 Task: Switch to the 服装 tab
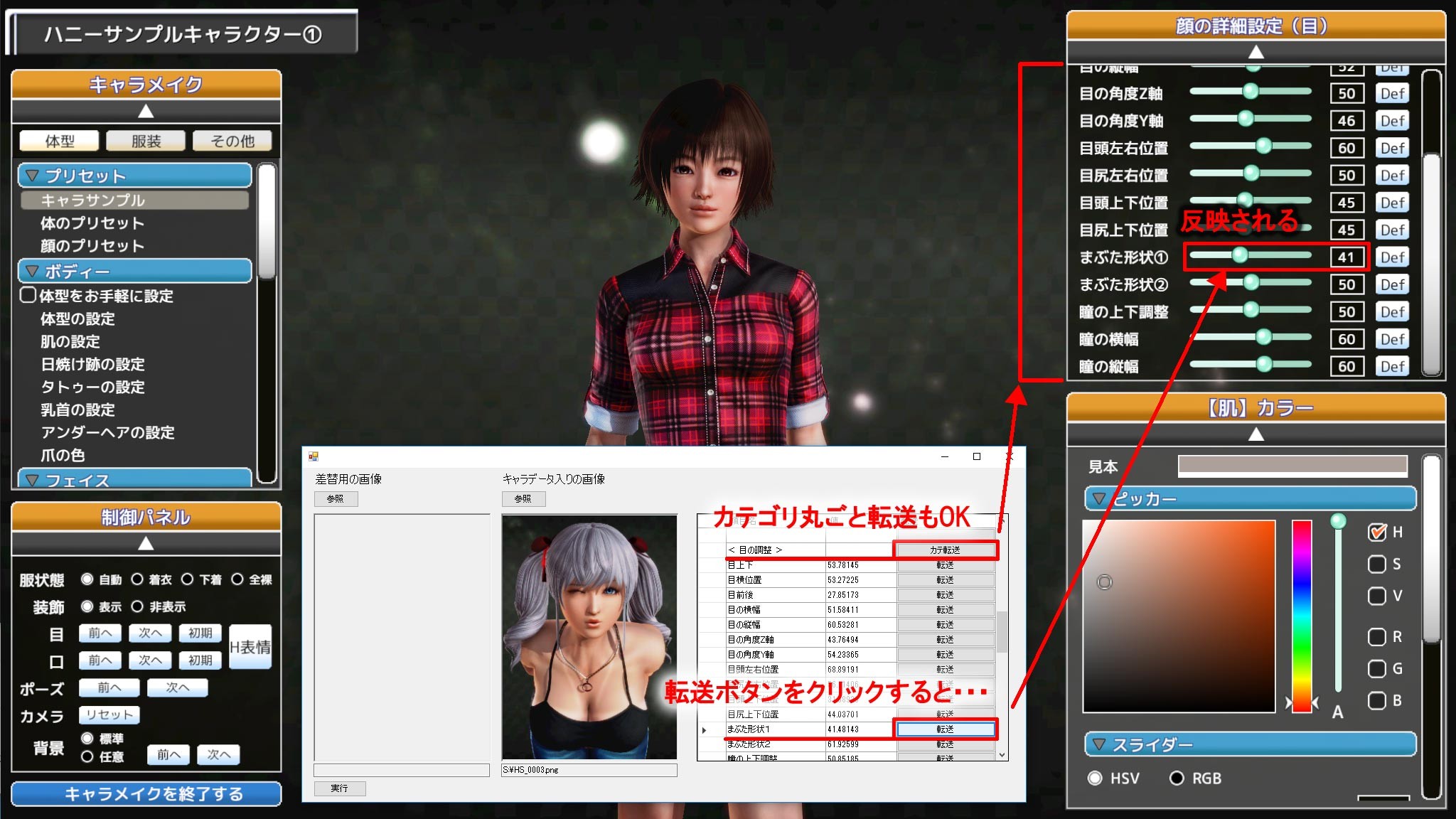(x=146, y=141)
